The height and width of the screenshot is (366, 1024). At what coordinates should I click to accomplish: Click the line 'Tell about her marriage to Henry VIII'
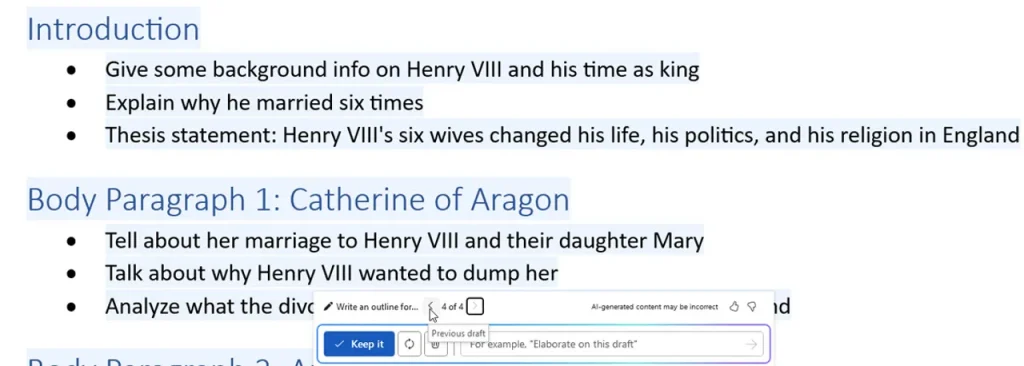click(404, 241)
